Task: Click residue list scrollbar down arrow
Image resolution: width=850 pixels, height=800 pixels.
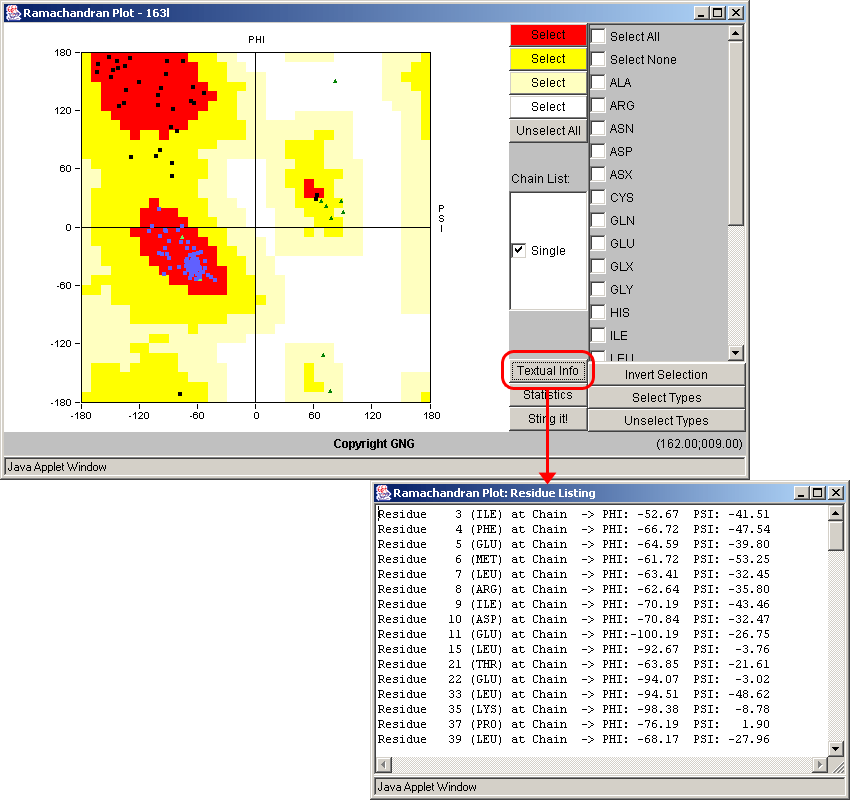Action: pos(735,352)
